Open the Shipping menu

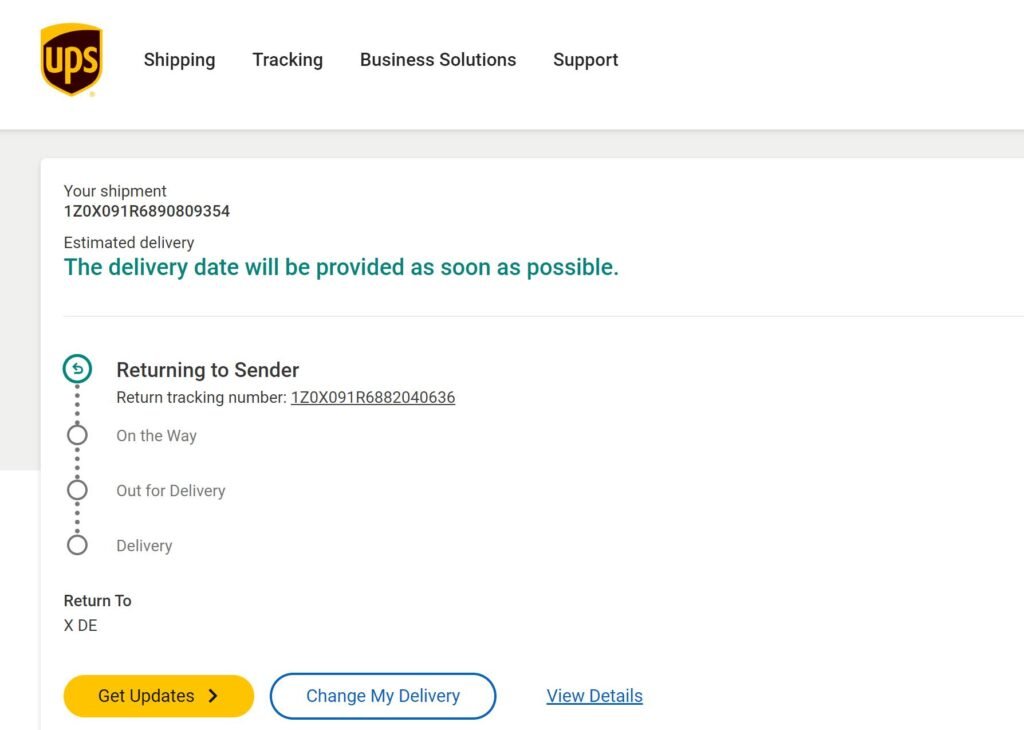point(179,60)
